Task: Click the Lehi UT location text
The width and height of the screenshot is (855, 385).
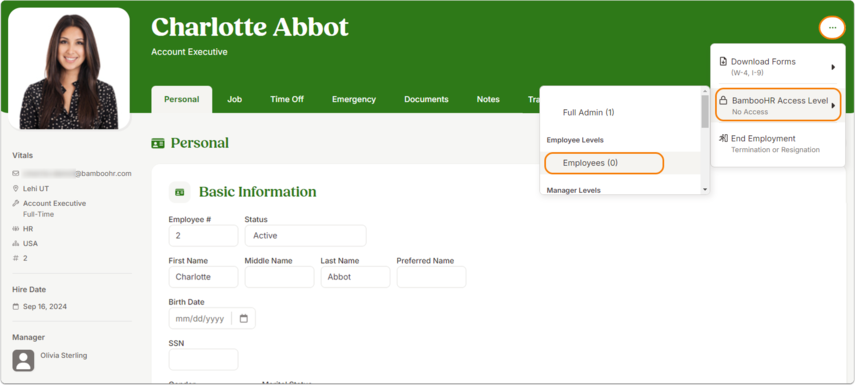Action: pyautogui.click(x=36, y=189)
